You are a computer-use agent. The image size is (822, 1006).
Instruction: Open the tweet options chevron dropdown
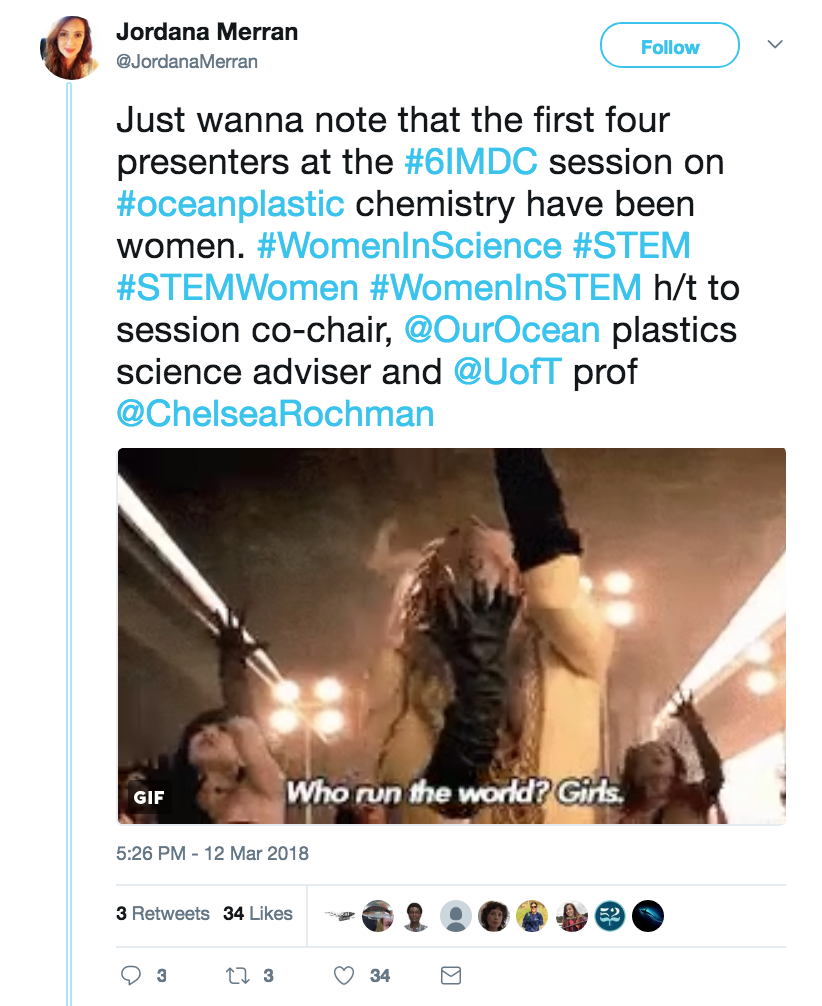point(775,45)
